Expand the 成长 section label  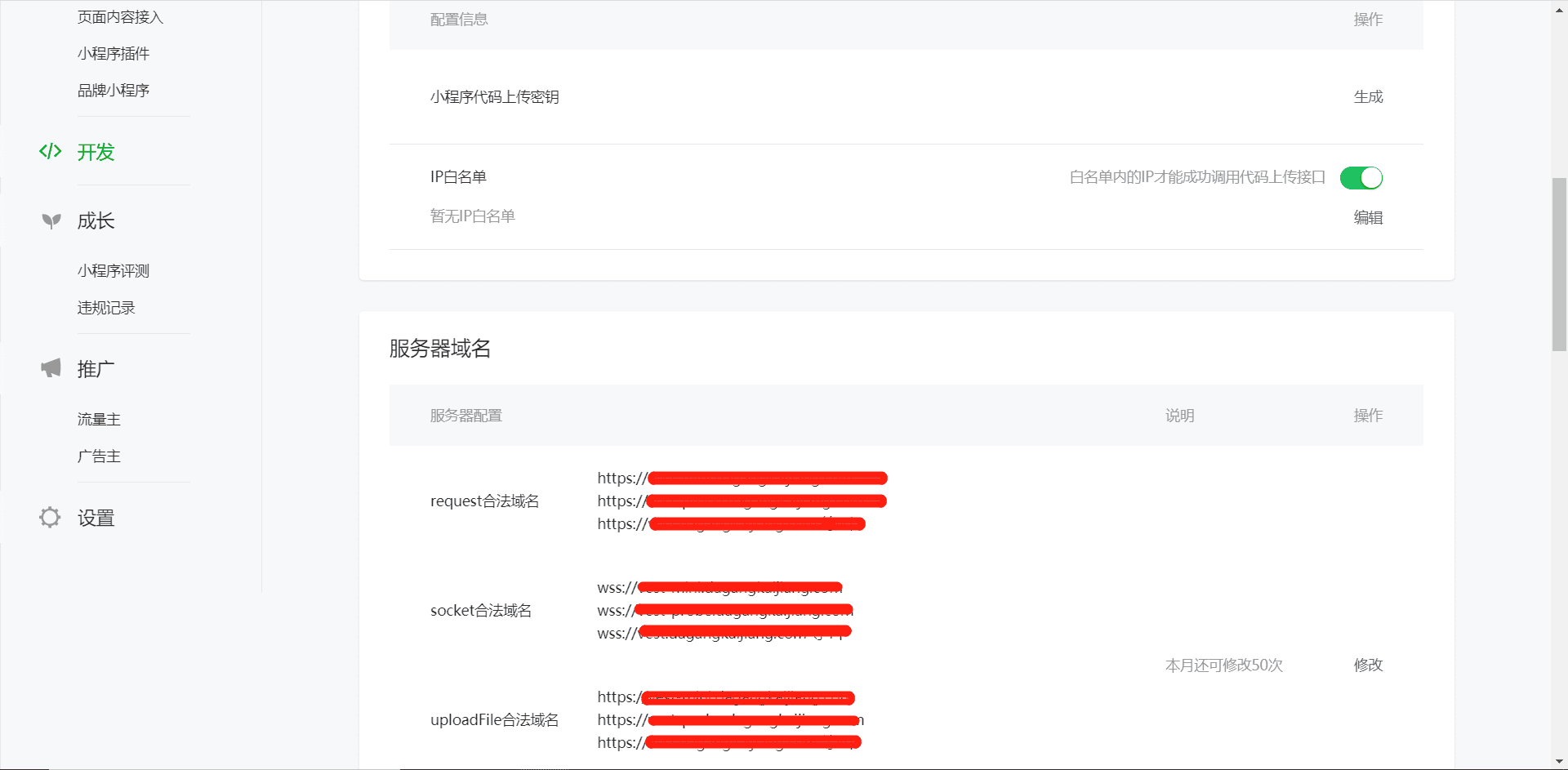coord(96,220)
